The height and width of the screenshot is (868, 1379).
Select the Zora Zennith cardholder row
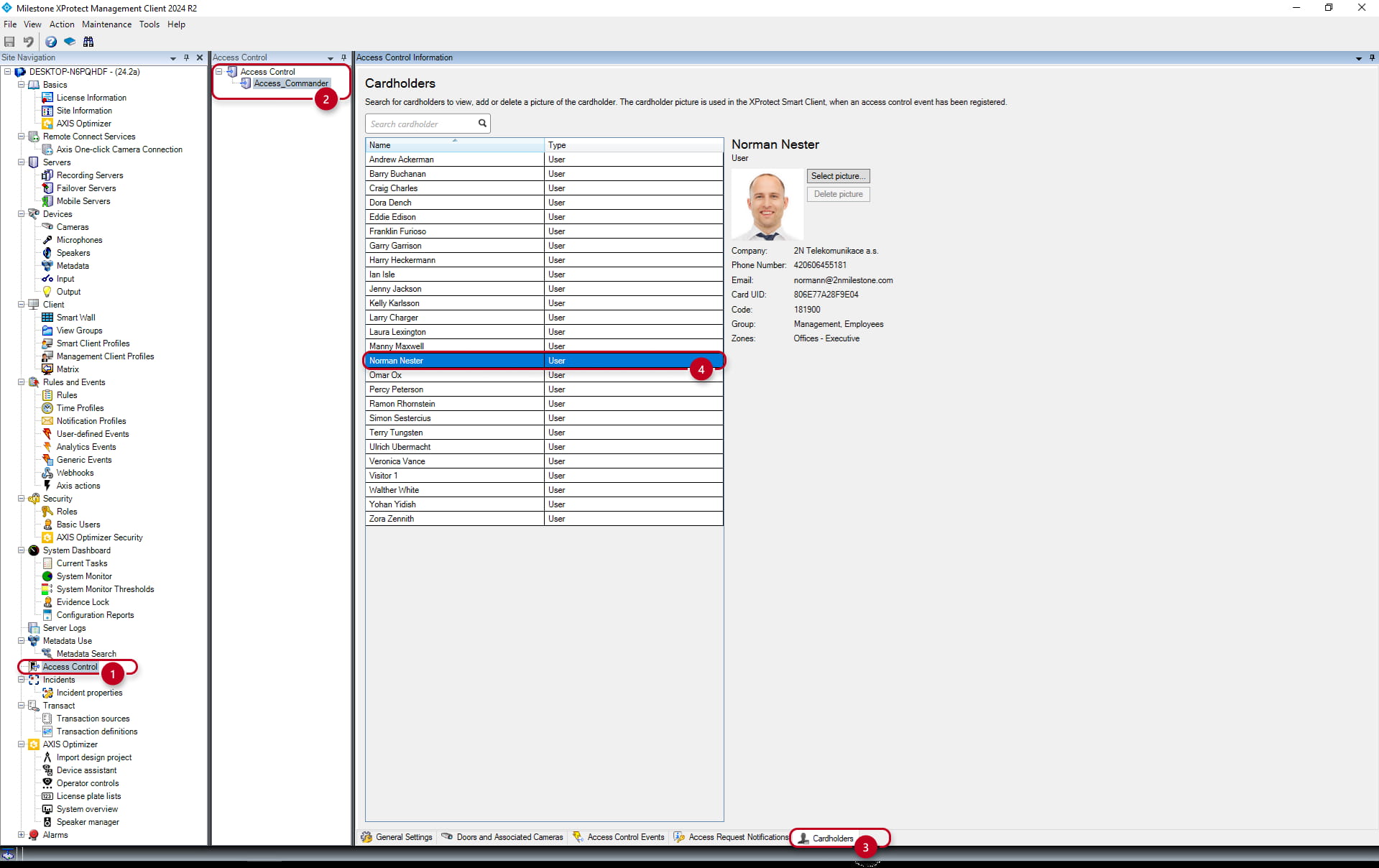pyautogui.click(x=544, y=519)
